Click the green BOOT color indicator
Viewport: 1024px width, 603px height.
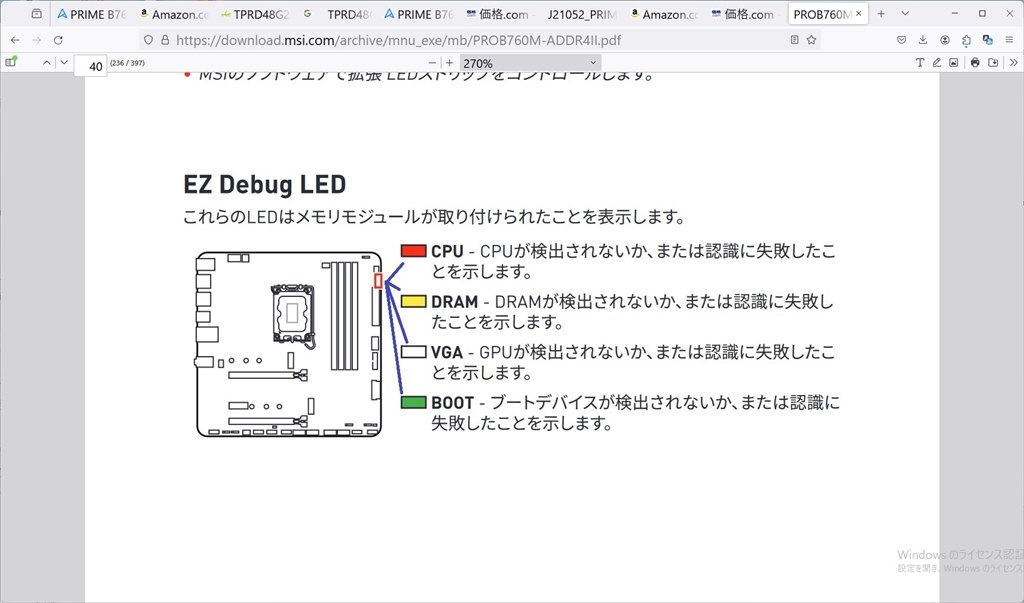(413, 402)
